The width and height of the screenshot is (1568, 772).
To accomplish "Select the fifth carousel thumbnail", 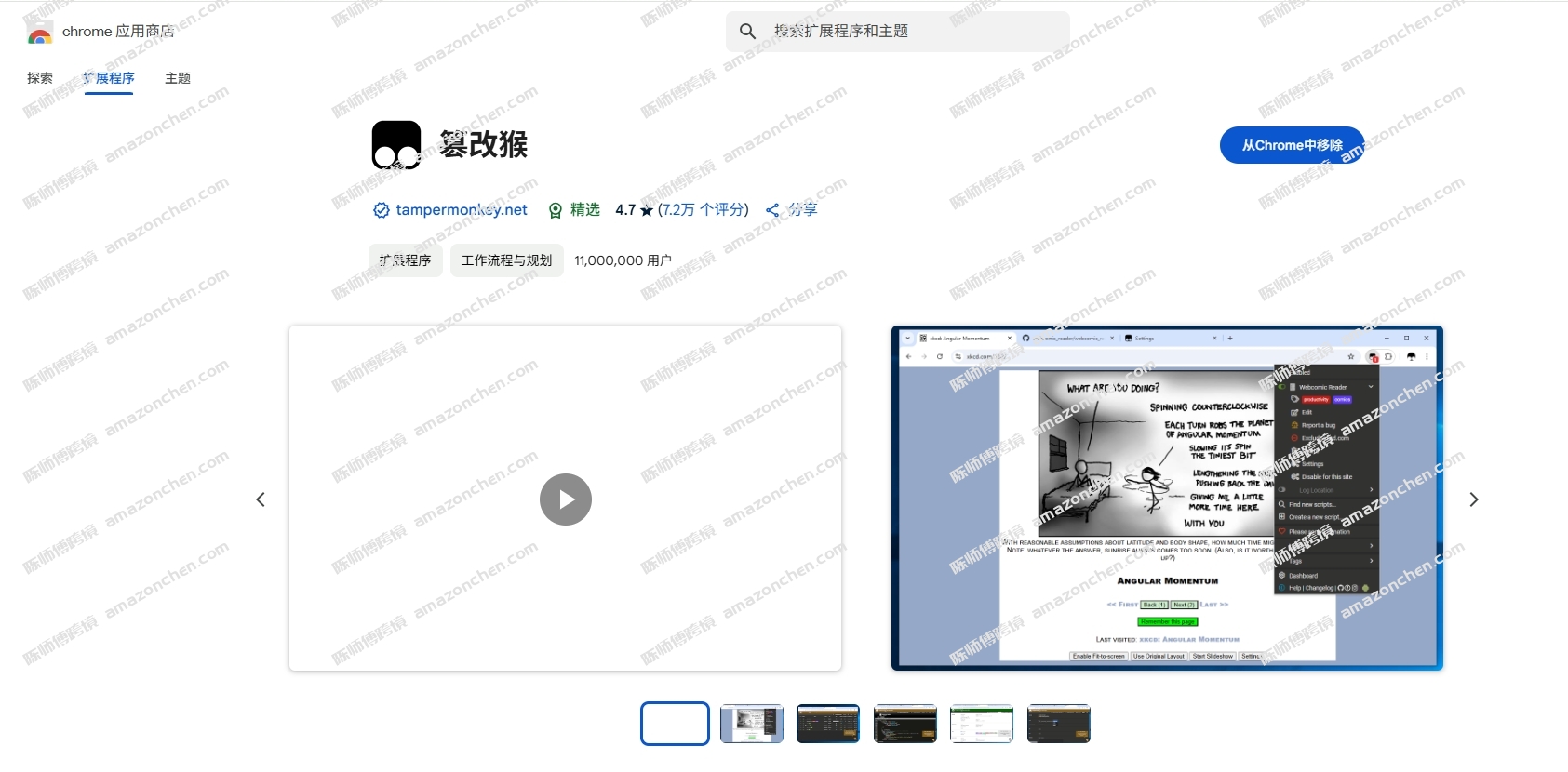I will pos(982,724).
